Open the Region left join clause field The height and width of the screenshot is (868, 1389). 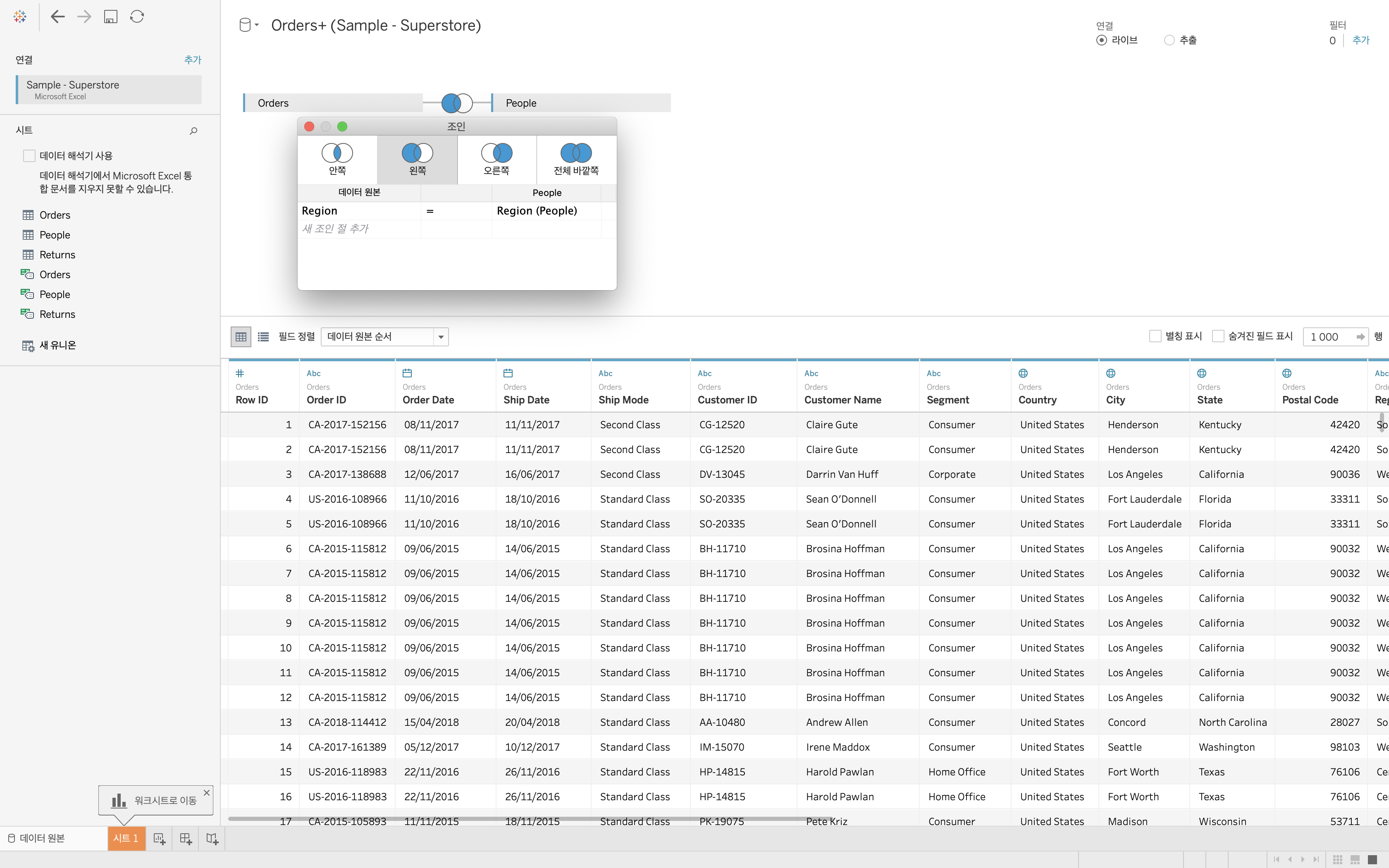click(359, 211)
